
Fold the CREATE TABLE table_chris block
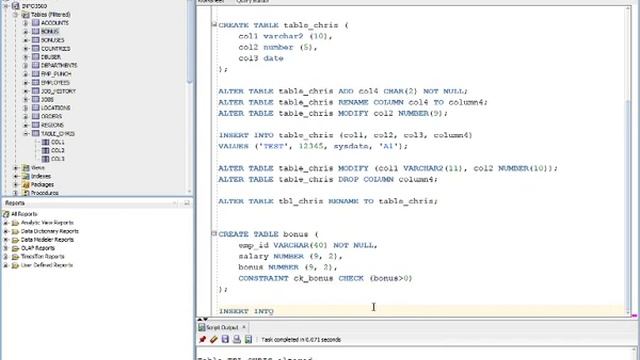click(x=214, y=24)
